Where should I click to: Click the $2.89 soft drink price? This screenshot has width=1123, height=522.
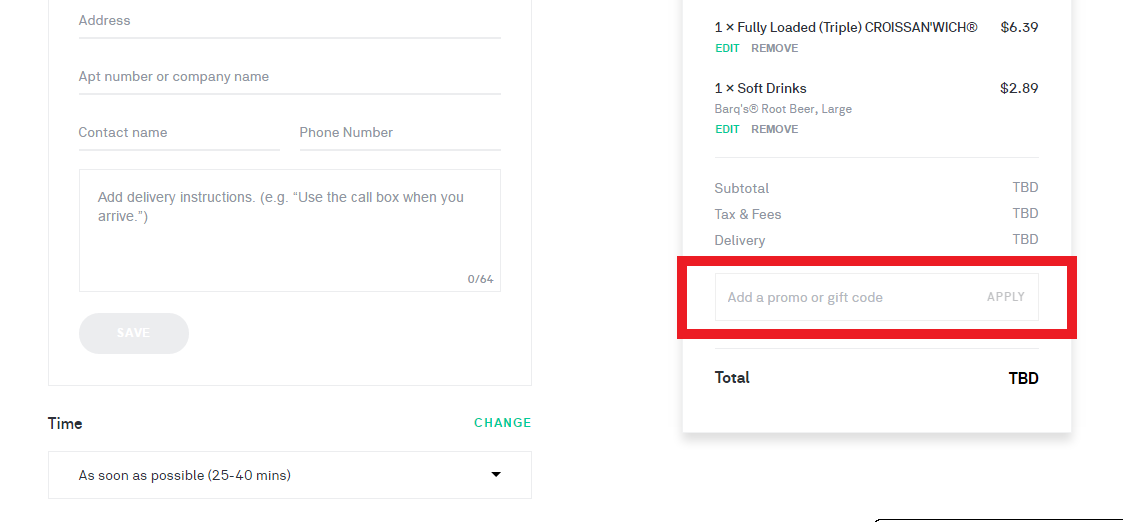(x=1019, y=89)
